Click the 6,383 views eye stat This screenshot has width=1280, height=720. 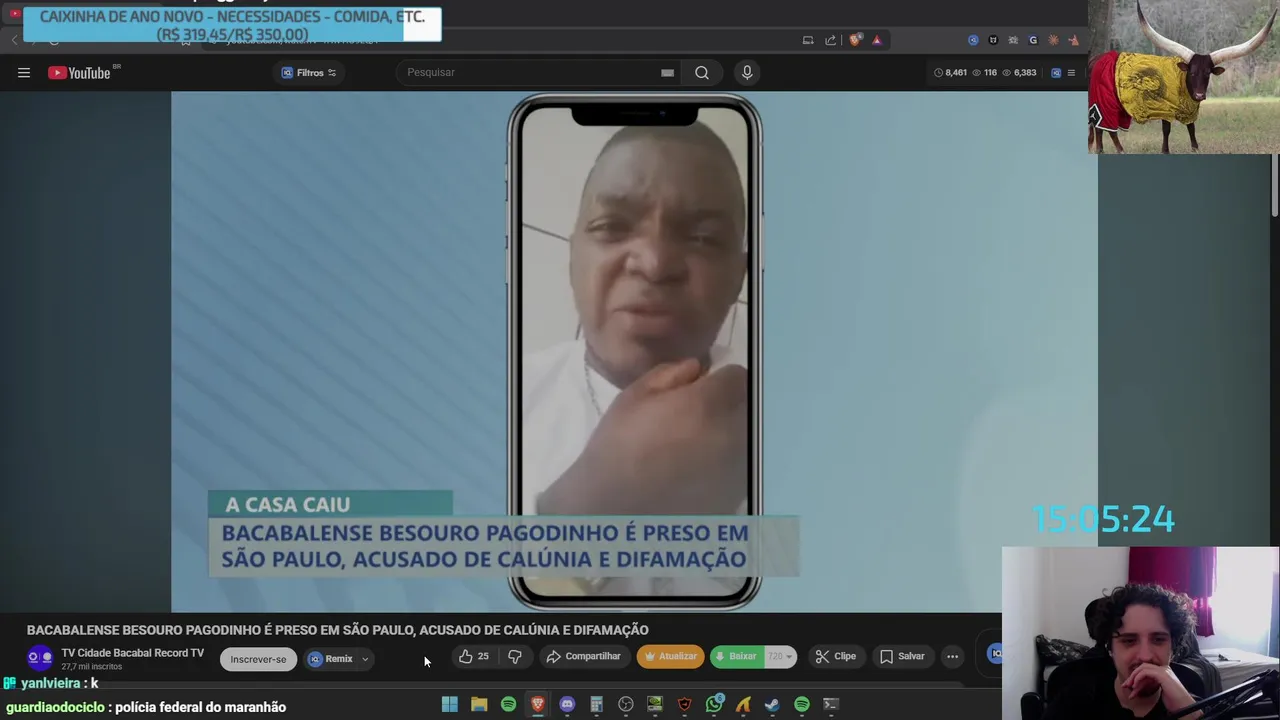[1019, 72]
